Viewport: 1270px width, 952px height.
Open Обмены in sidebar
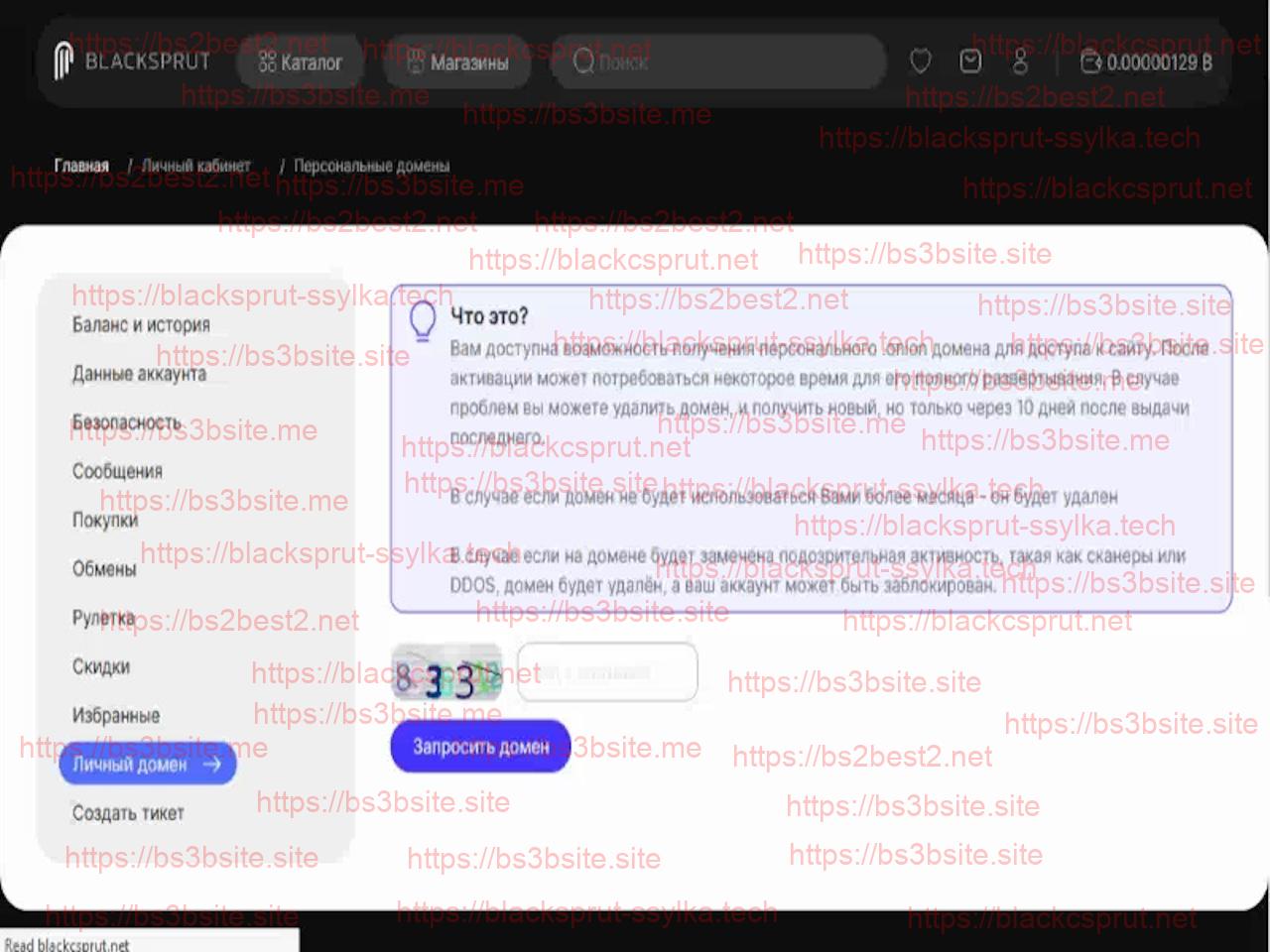click(104, 568)
